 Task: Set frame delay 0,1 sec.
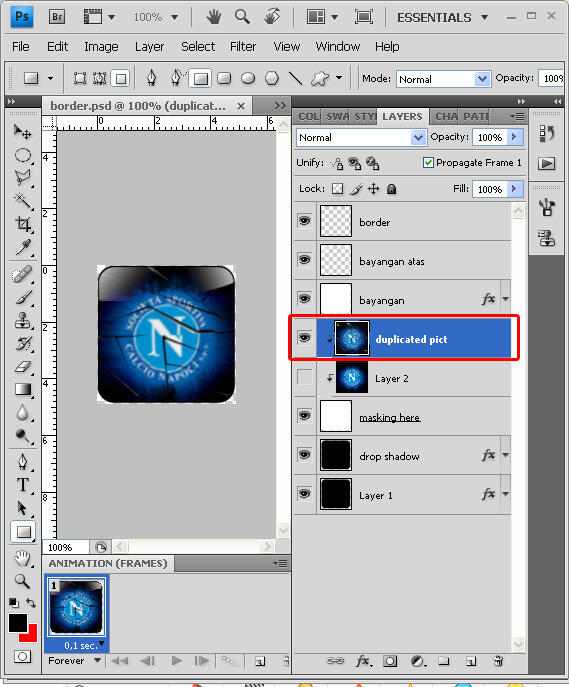84,645
